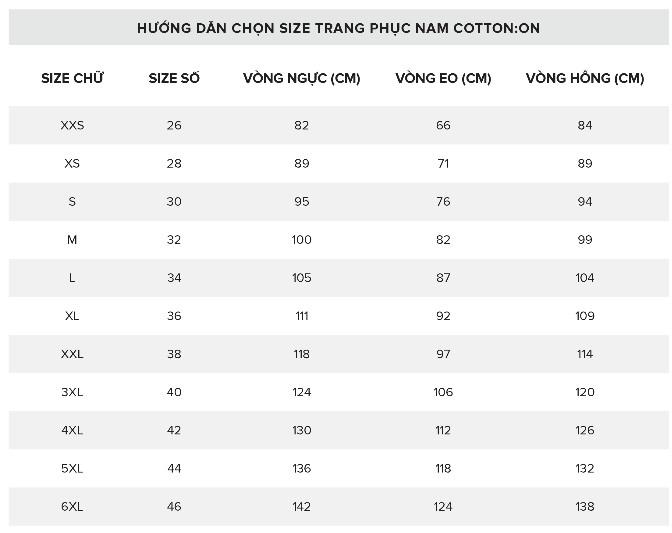The image size is (672, 533).
Task: Click the chart title "HƯỚNG DẪN CHỌN SIZE"
Action: (338, 28)
